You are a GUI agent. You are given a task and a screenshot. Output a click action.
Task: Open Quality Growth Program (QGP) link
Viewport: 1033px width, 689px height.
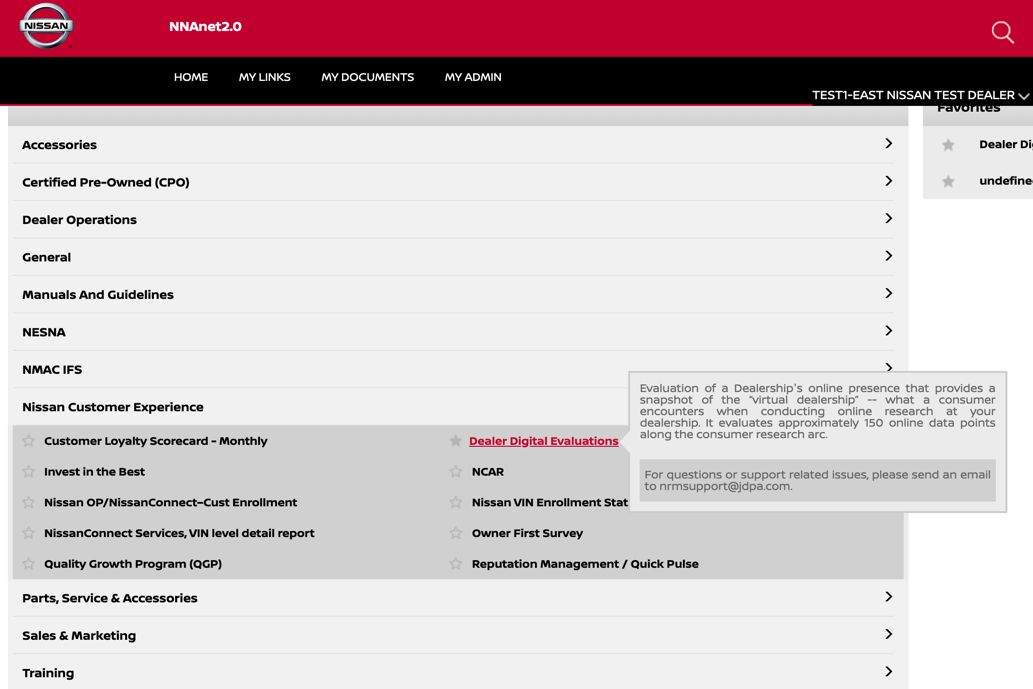point(133,564)
